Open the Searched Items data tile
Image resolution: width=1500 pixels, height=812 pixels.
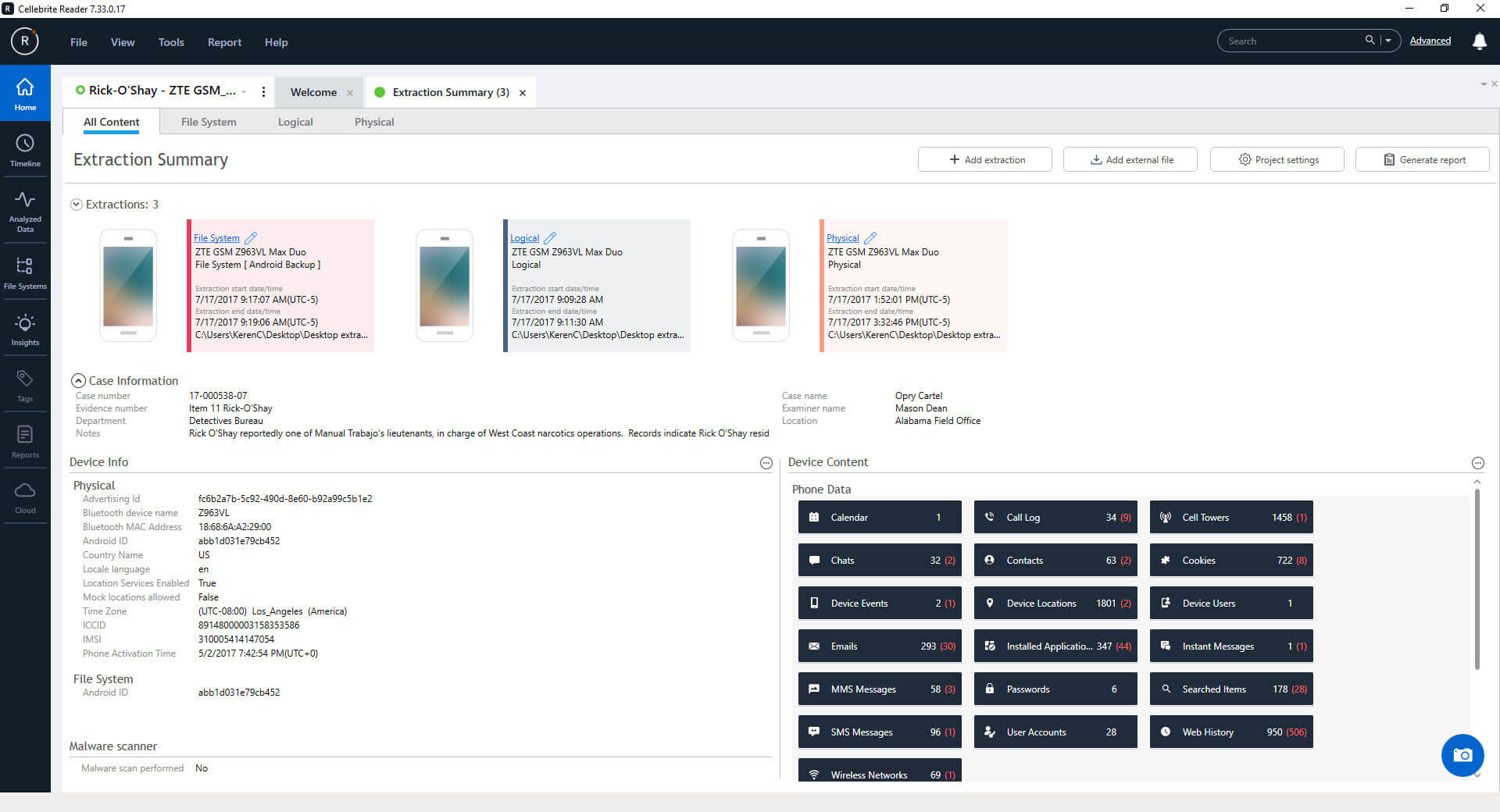(x=1231, y=689)
